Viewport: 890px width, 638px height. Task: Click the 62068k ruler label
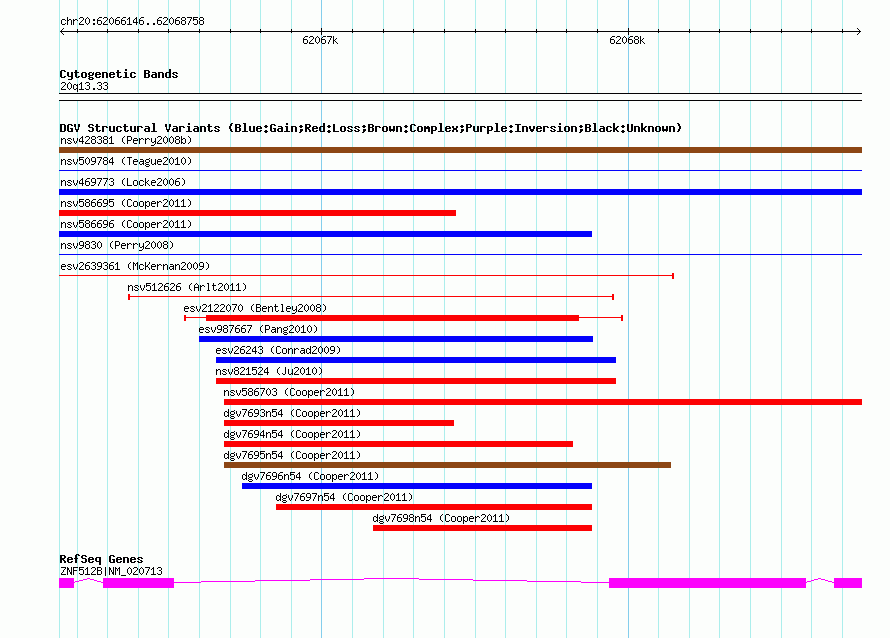click(x=627, y=40)
